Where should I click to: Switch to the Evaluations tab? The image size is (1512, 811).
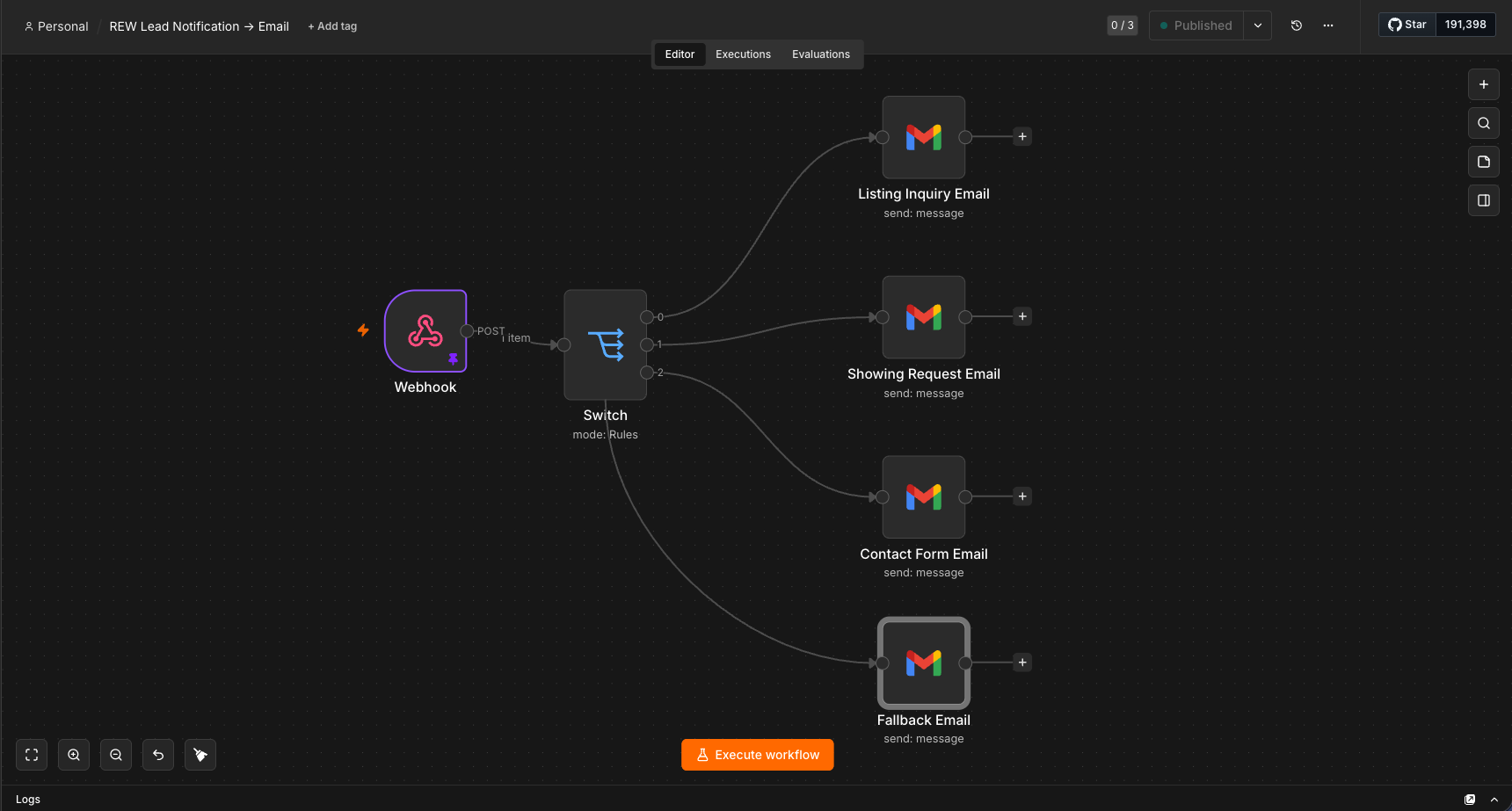(821, 54)
